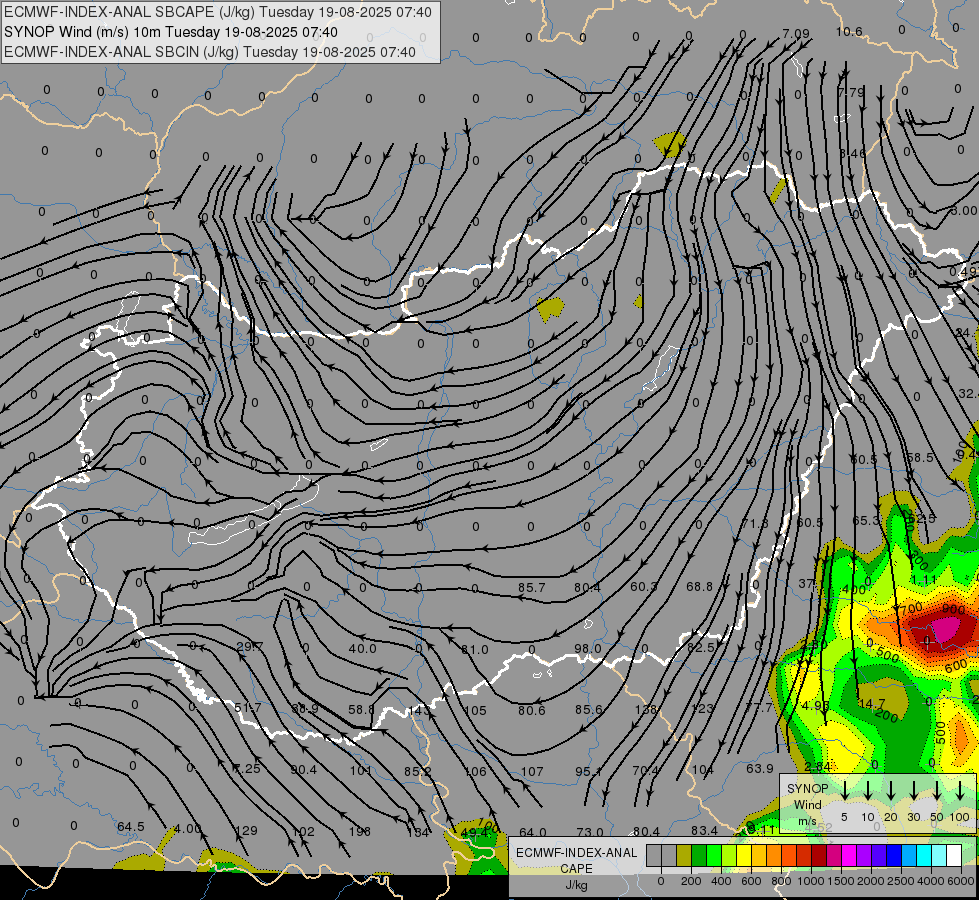
Task: Click the map value '14.7' in green area
Action: tap(872, 704)
